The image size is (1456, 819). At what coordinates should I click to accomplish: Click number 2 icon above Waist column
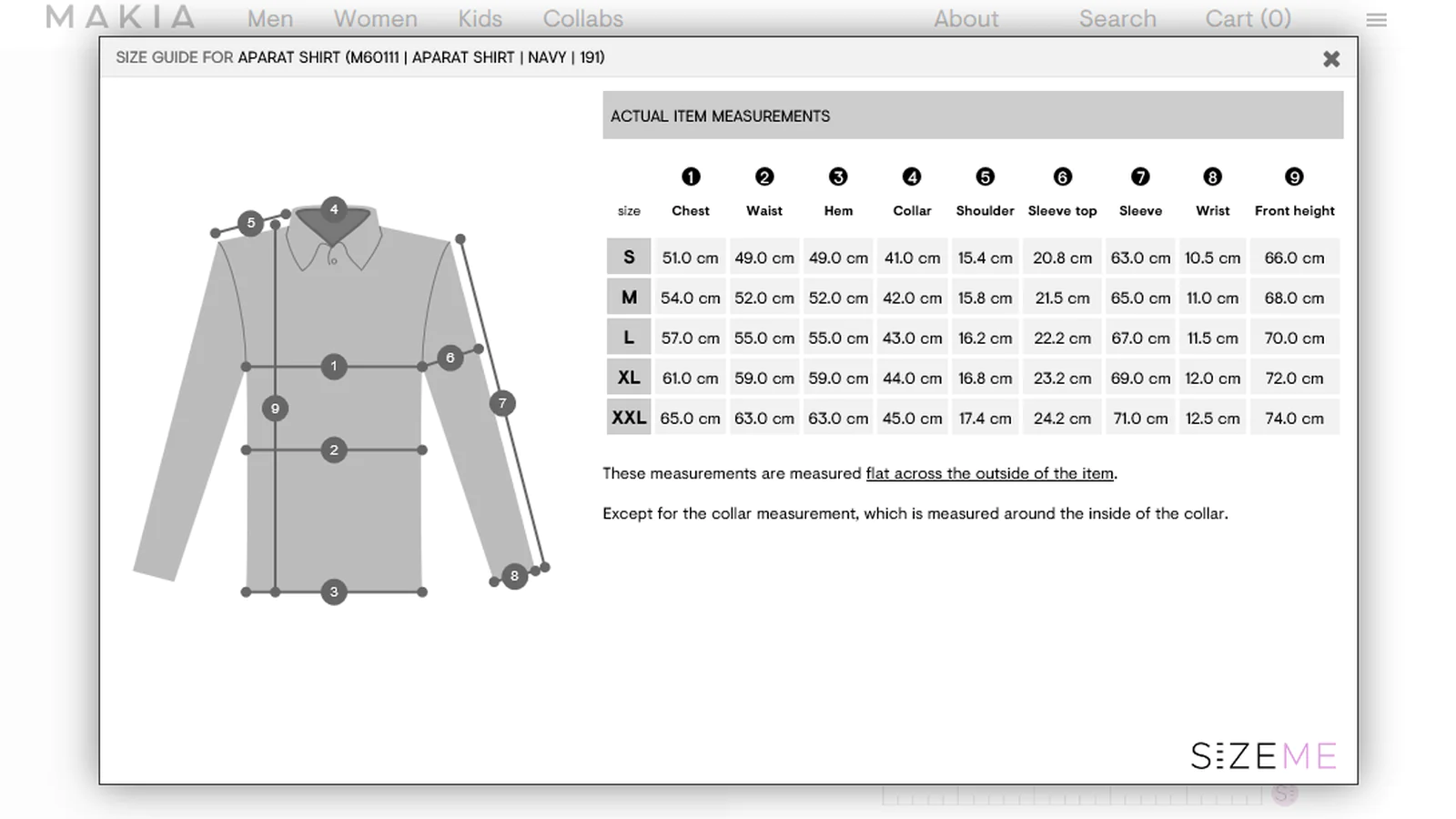pyautogui.click(x=764, y=177)
